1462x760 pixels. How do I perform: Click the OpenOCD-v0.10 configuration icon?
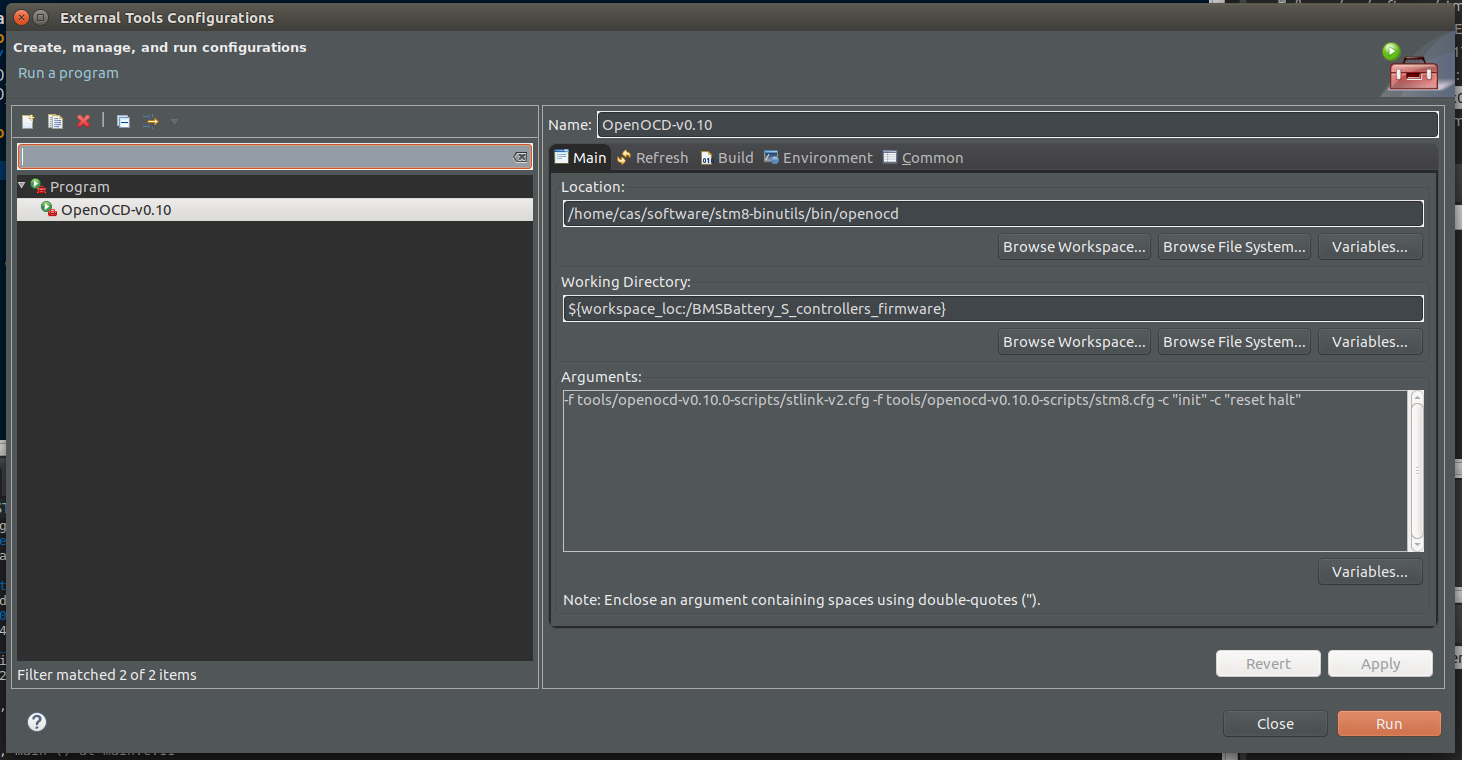(x=48, y=209)
